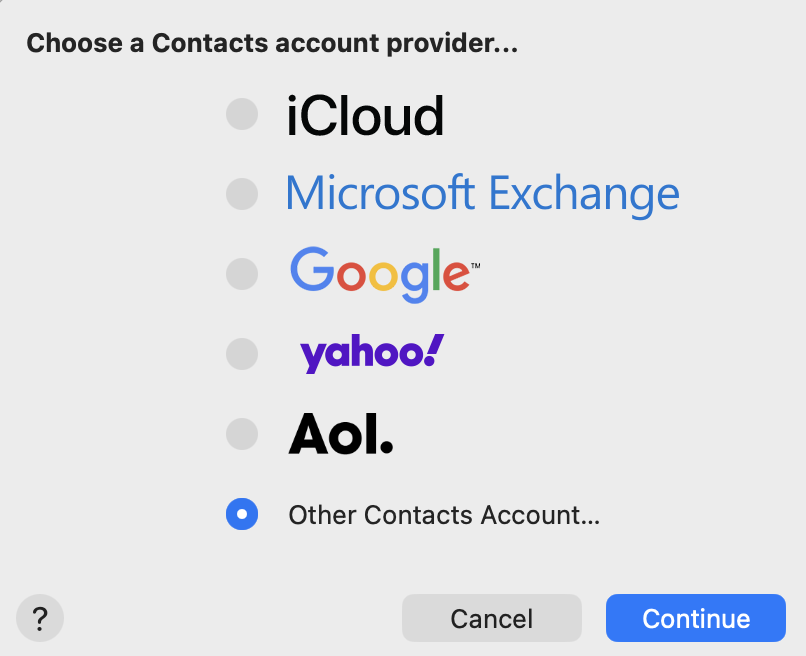Select the Microsoft Exchange radio button
806x656 pixels.
click(242, 193)
